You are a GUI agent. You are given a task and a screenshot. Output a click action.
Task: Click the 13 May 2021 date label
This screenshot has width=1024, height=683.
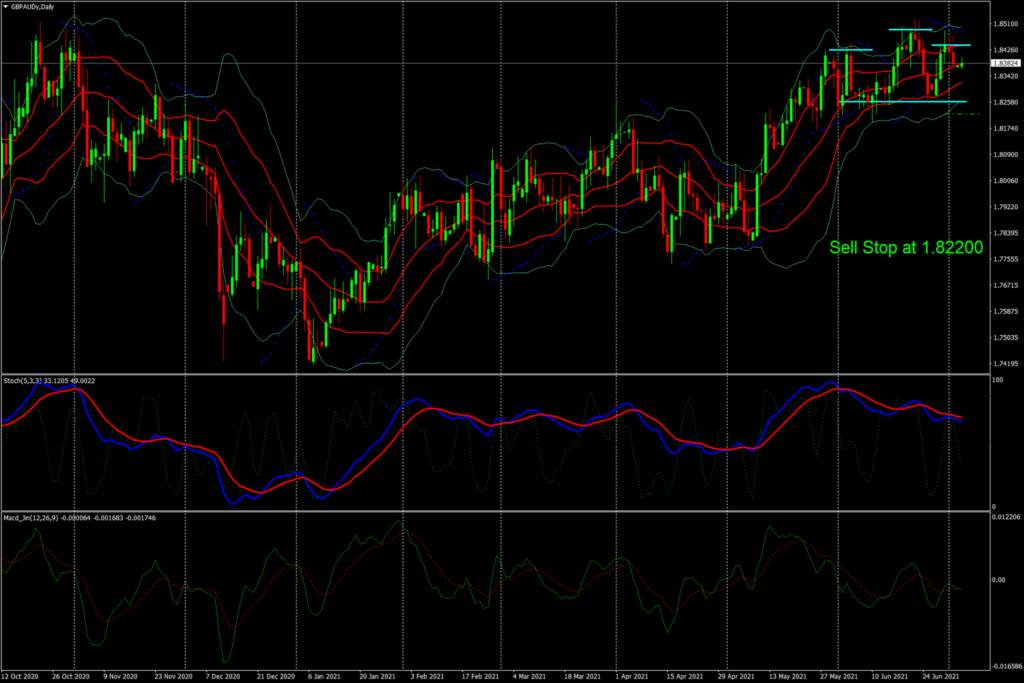788,676
